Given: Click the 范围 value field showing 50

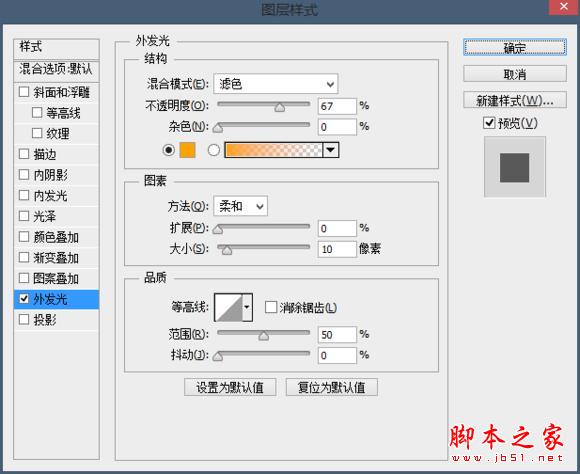Looking at the screenshot, I should click(337, 335).
